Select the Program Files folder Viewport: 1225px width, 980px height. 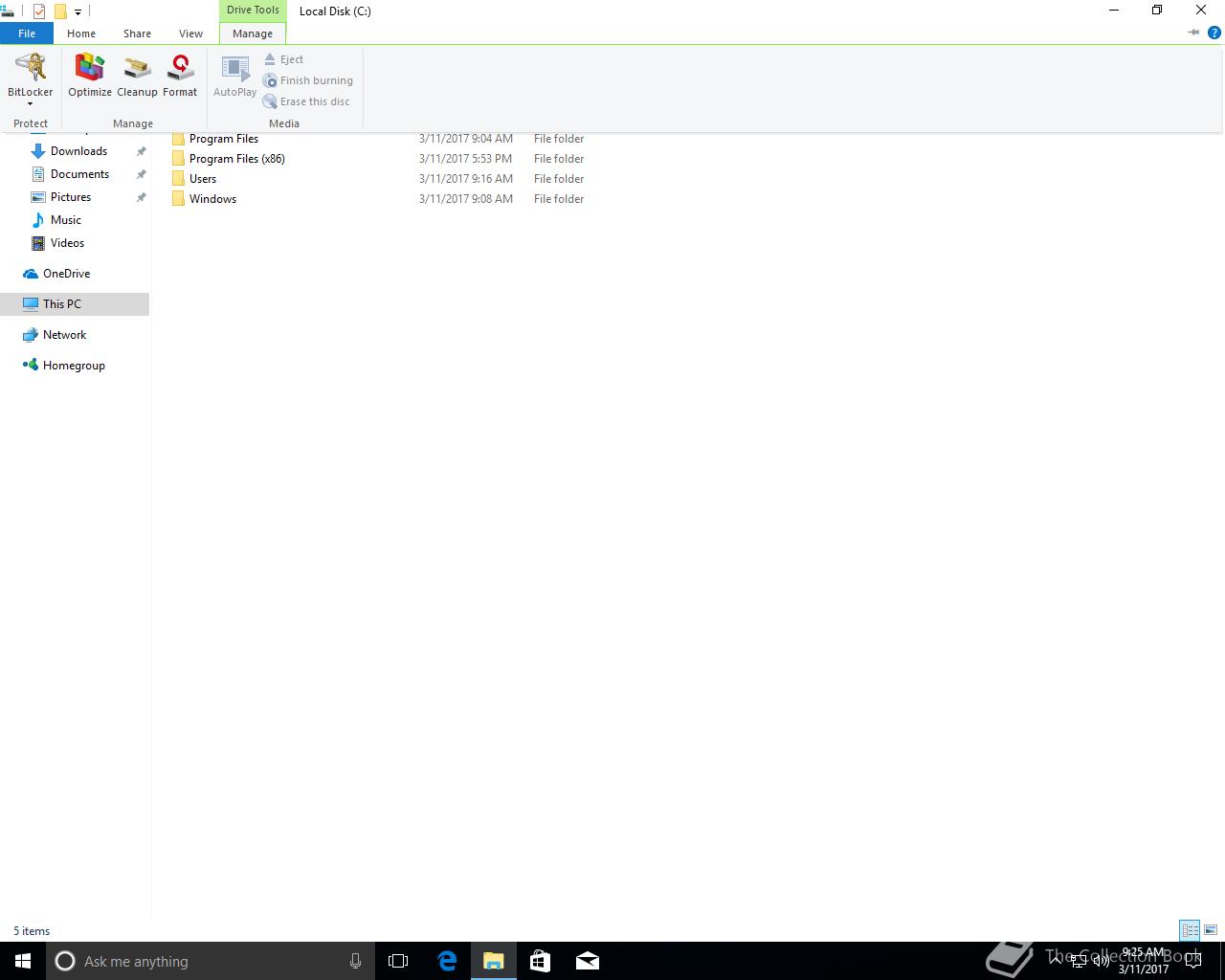click(224, 139)
